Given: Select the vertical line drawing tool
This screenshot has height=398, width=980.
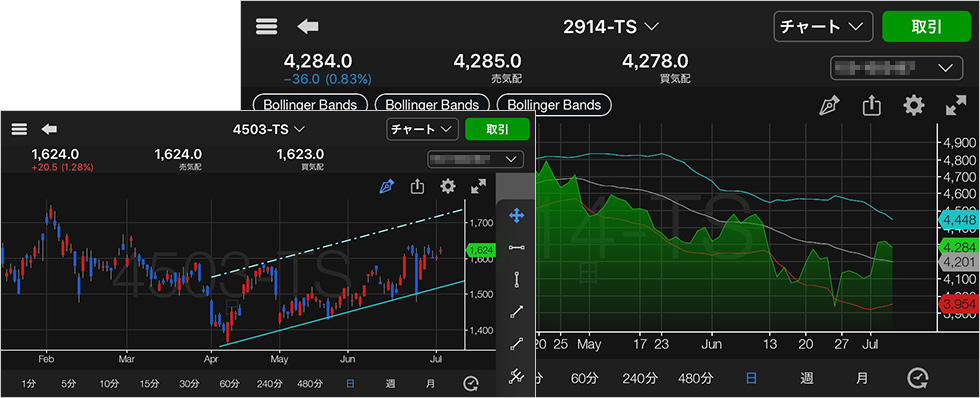Looking at the screenshot, I should click(516, 280).
